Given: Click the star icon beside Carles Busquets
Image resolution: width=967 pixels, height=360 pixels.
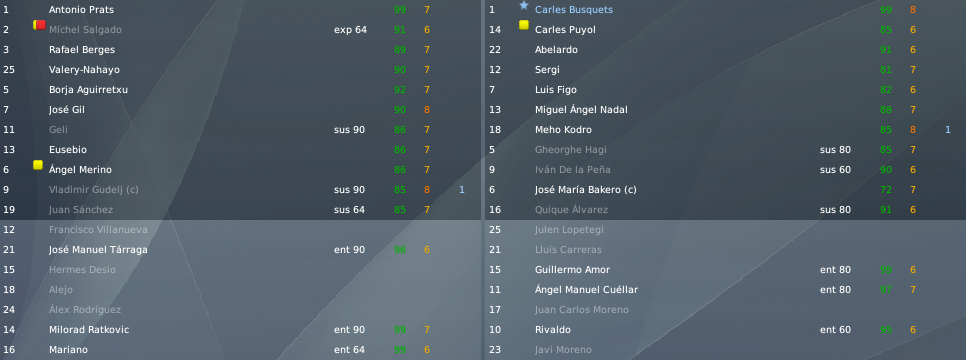Looking at the screenshot, I should click(524, 6).
